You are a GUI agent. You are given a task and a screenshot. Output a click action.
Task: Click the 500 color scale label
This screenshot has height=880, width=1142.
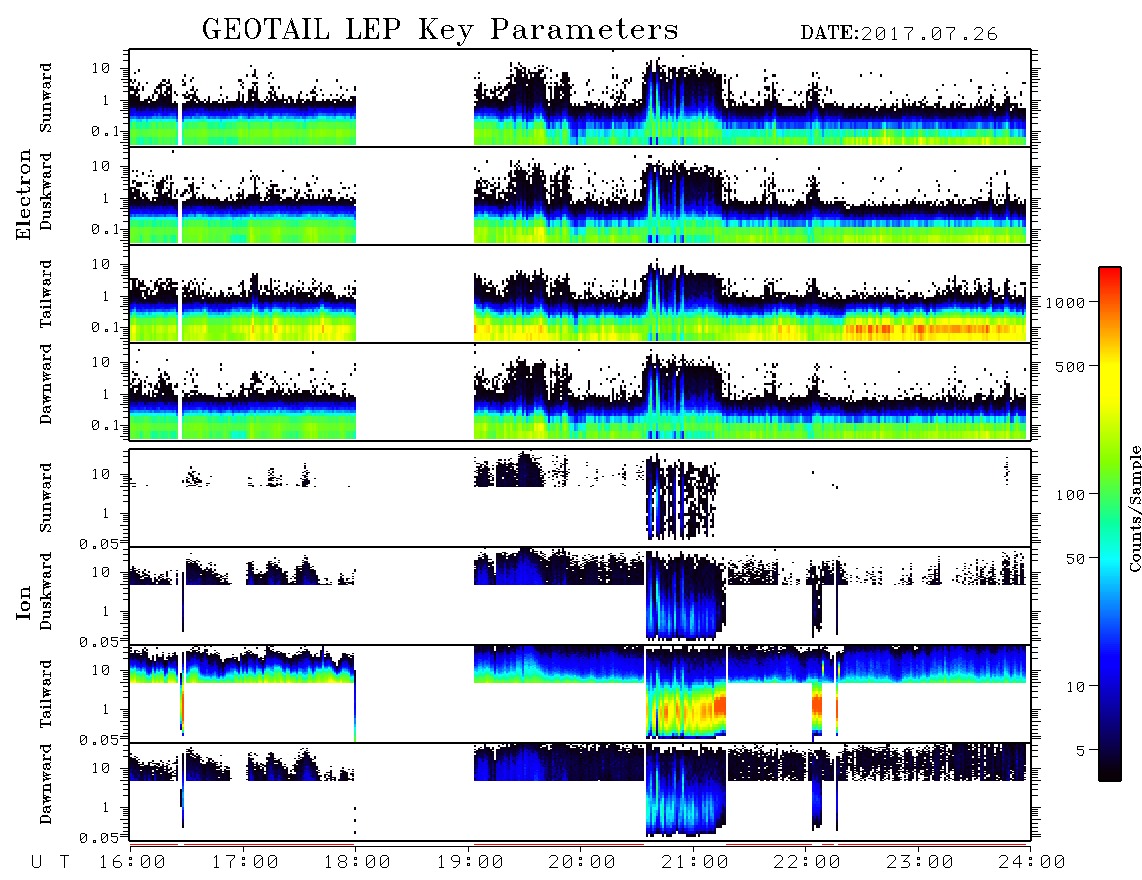click(x=1070, y=366)
